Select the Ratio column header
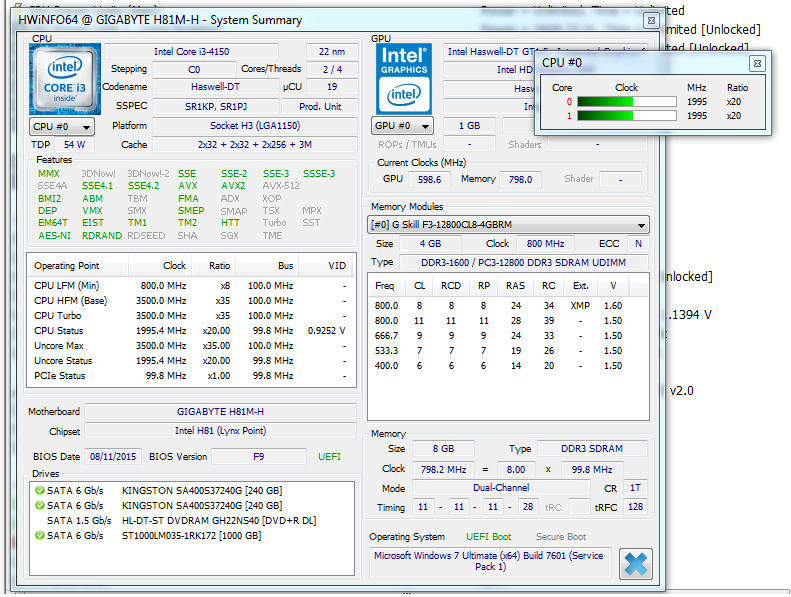This screenshot has width=791, height=597. coord(213,265)
